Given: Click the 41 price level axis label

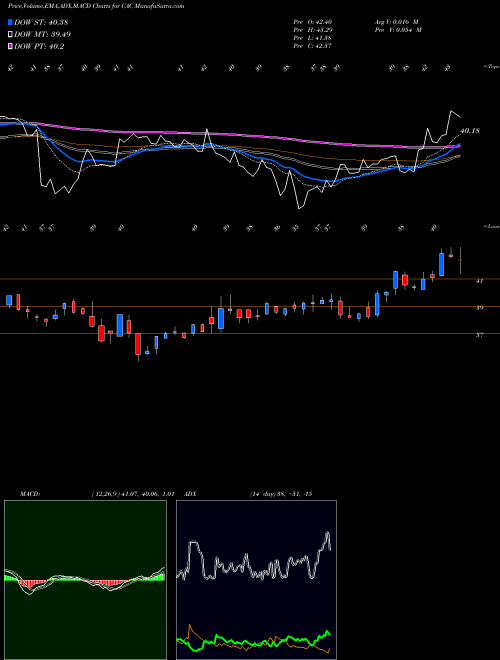Looking at the screenshot, I should point(479,281).
